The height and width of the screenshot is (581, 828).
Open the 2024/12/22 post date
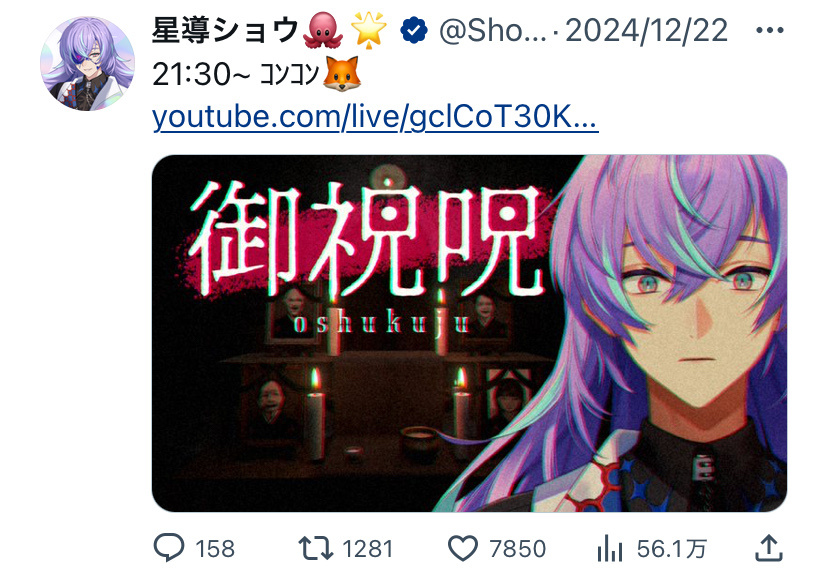coord(646,31)
